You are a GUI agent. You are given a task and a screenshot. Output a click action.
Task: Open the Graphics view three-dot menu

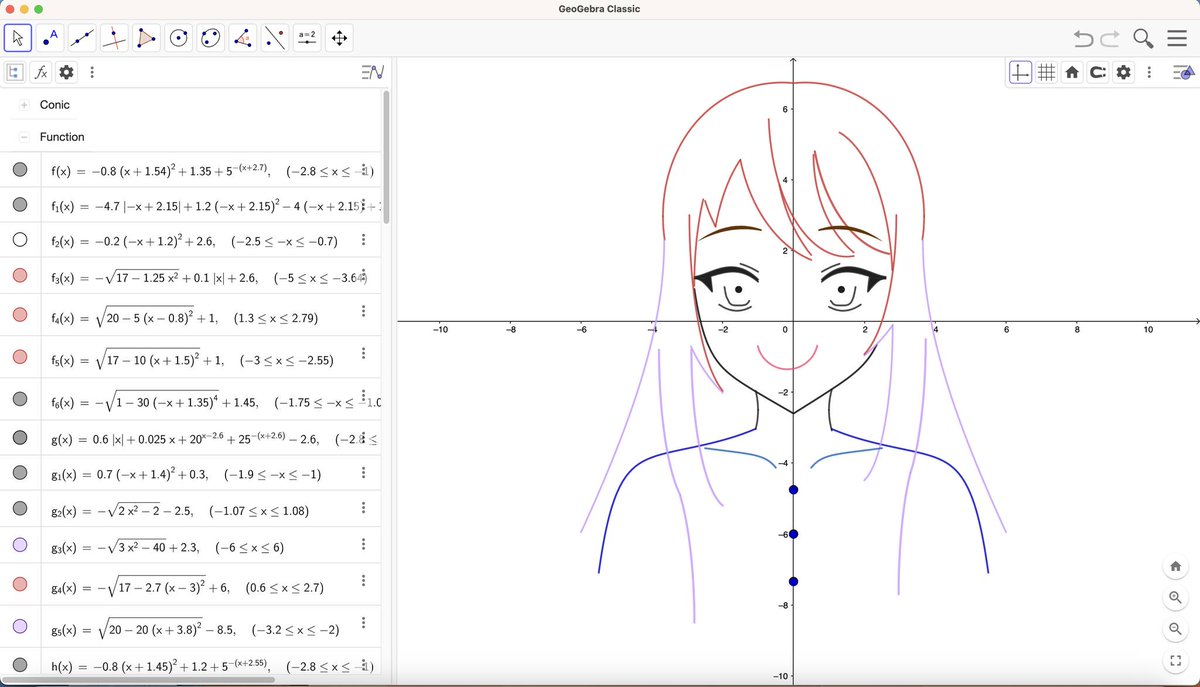[1148, 71]
